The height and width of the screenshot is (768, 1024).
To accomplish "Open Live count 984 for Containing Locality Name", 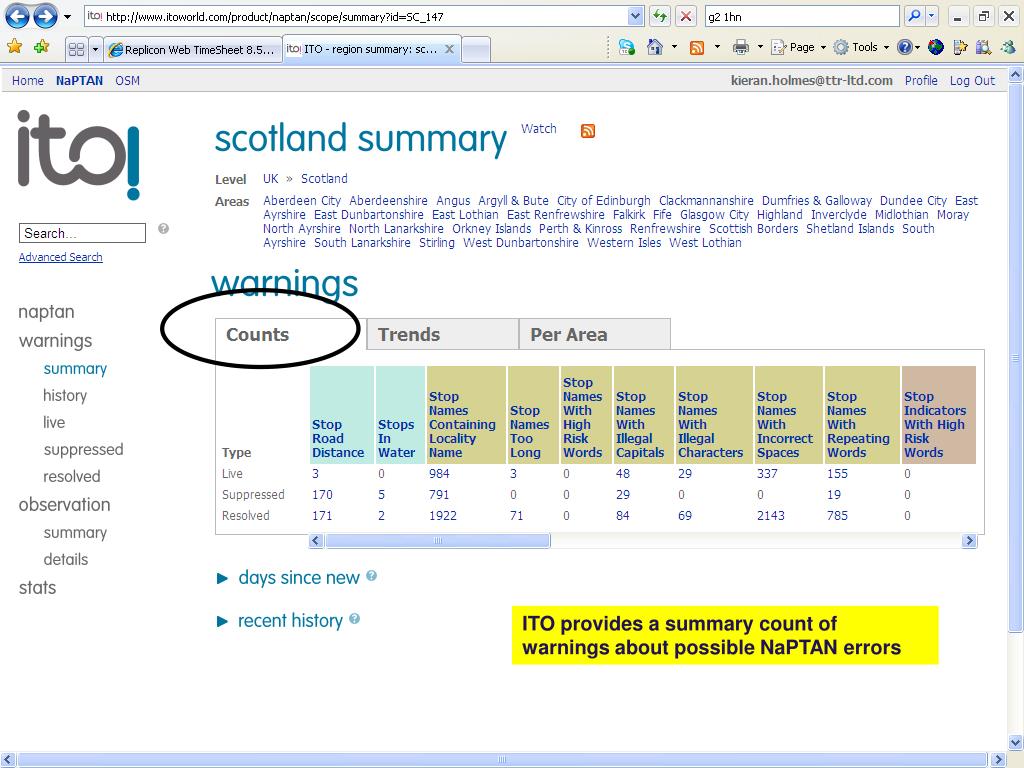I will point(439,474).
